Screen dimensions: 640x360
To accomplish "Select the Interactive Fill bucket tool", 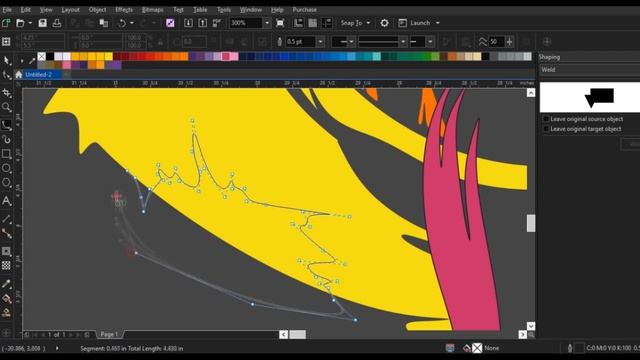I will 6,298.
